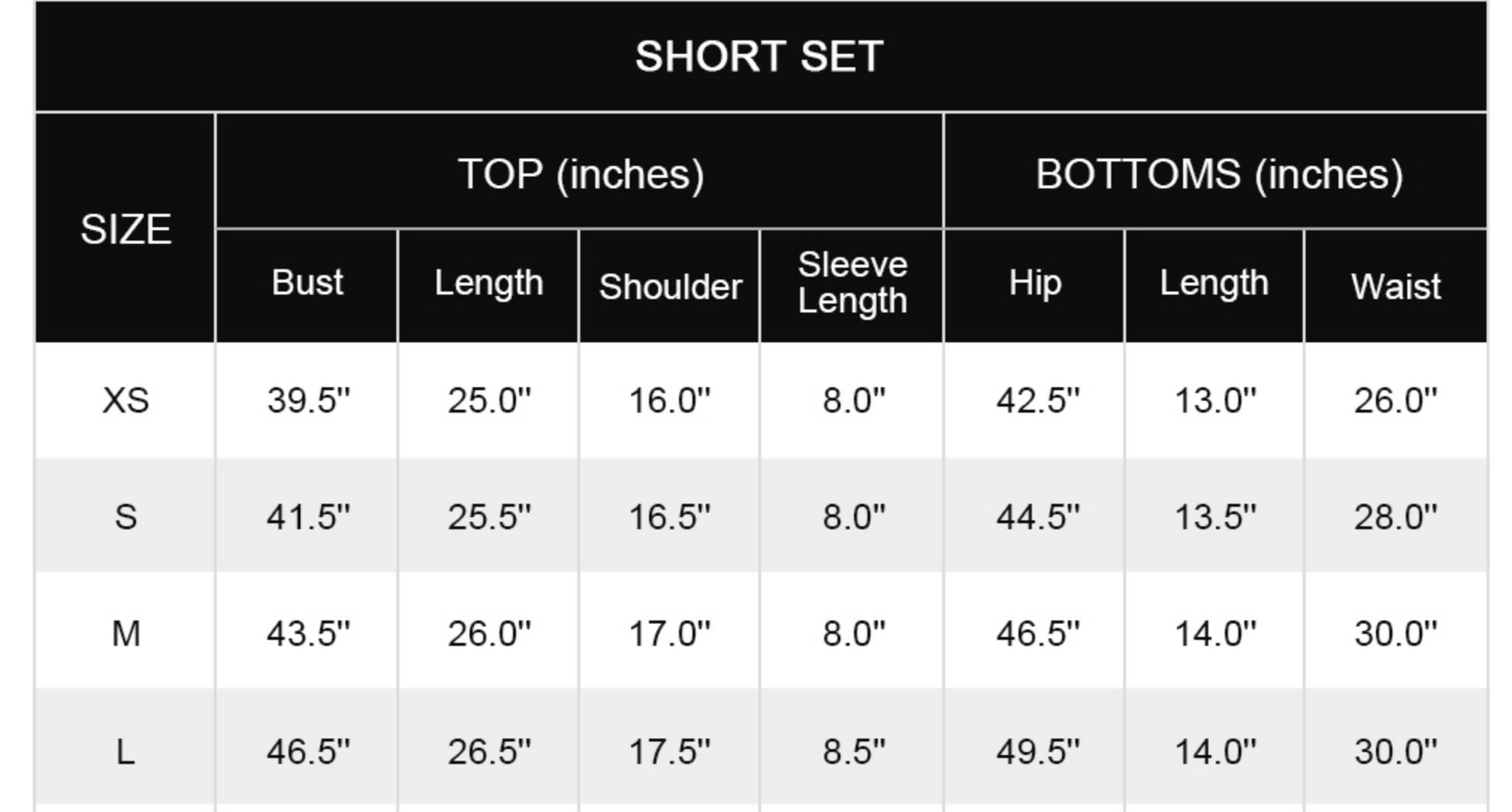Viewport: 1512px width, 812px height.
Task: Select the Sleeve Length column header
Action: tap(852, 283)
